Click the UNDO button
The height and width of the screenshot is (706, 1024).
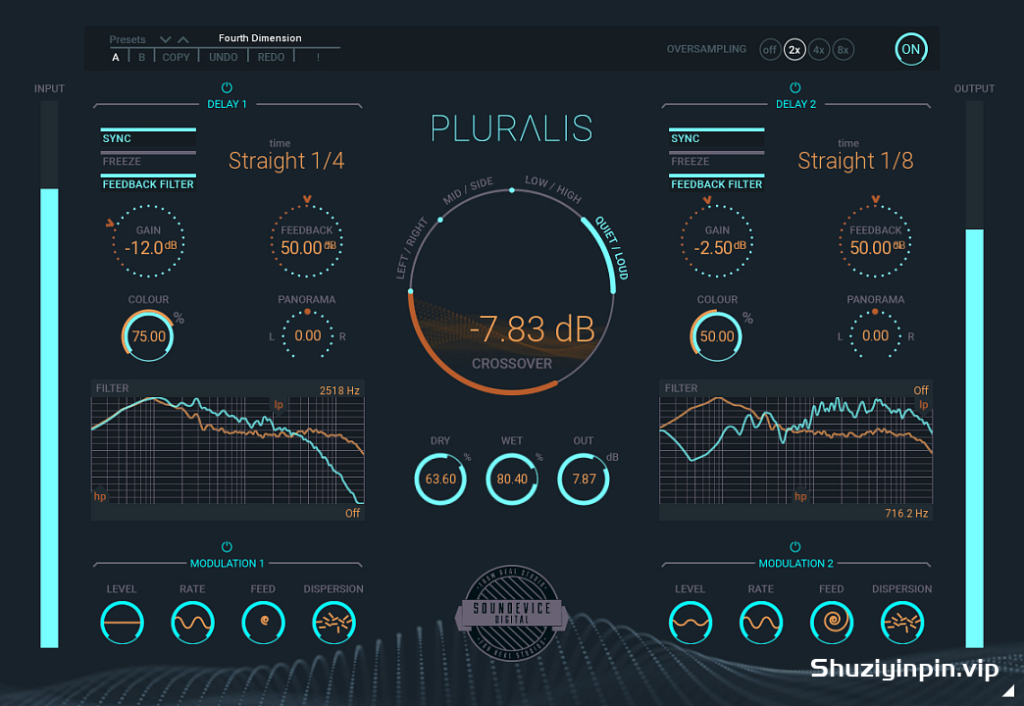223,57
